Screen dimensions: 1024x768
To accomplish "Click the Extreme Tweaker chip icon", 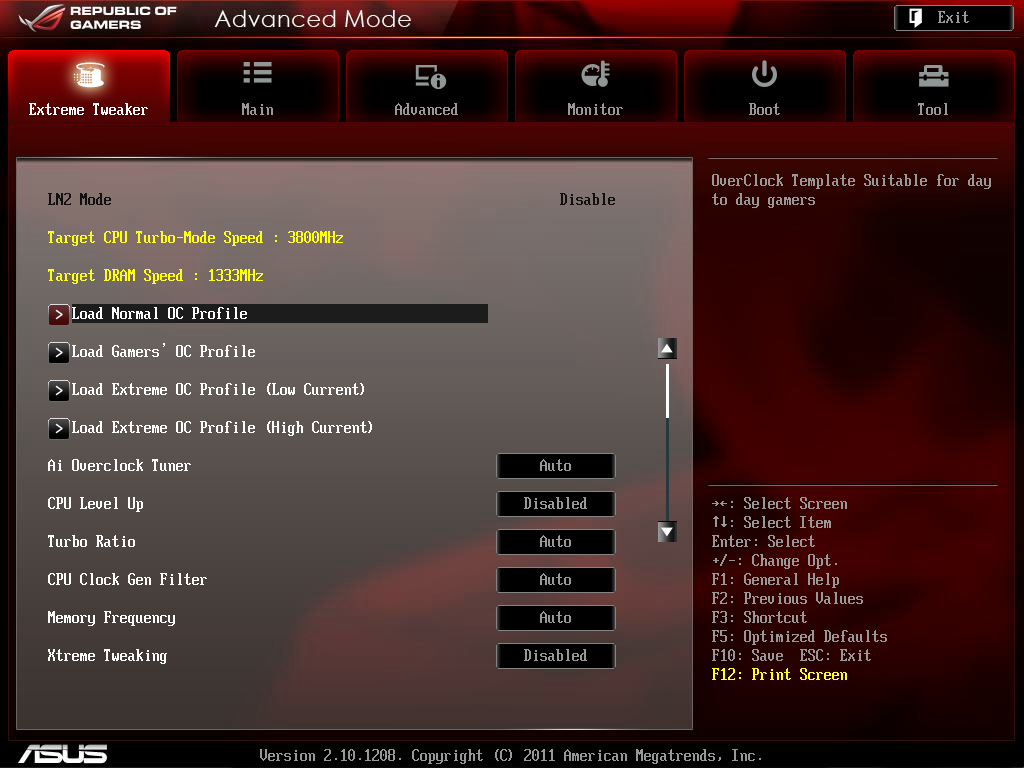I will tap(89, 75).
